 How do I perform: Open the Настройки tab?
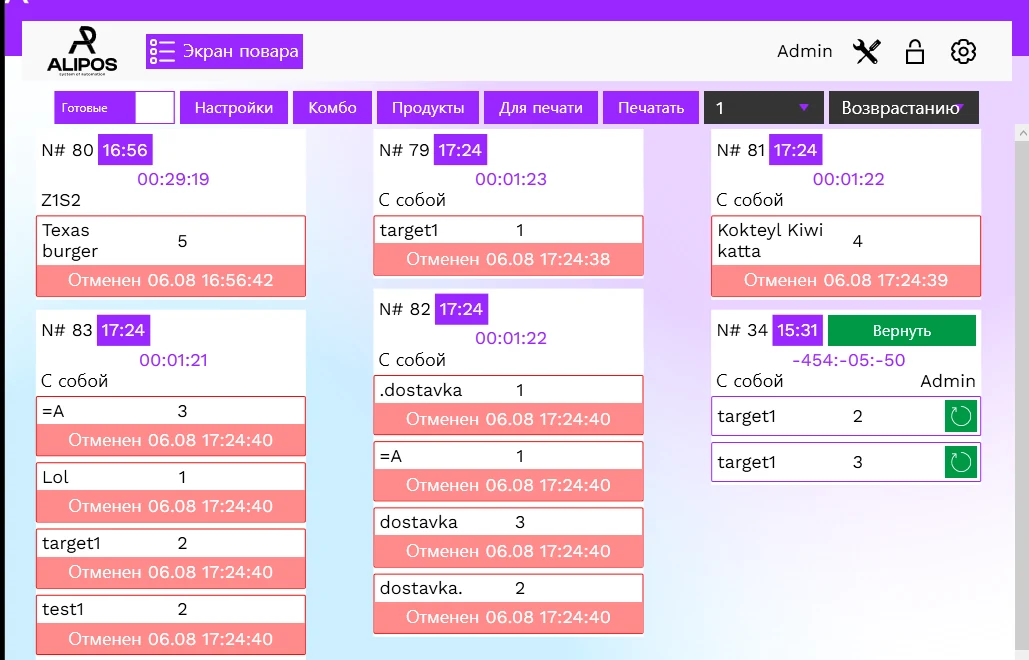(234, 108)
